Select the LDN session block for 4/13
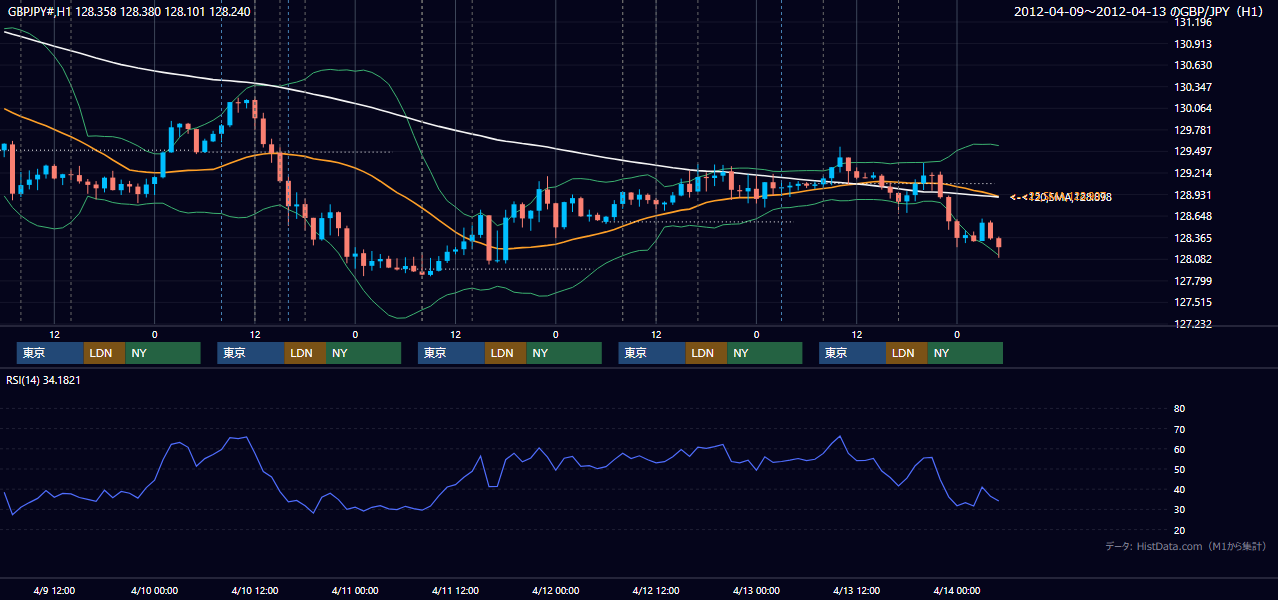The width and height of the screenshot is (1278, 600). (906, 353)
